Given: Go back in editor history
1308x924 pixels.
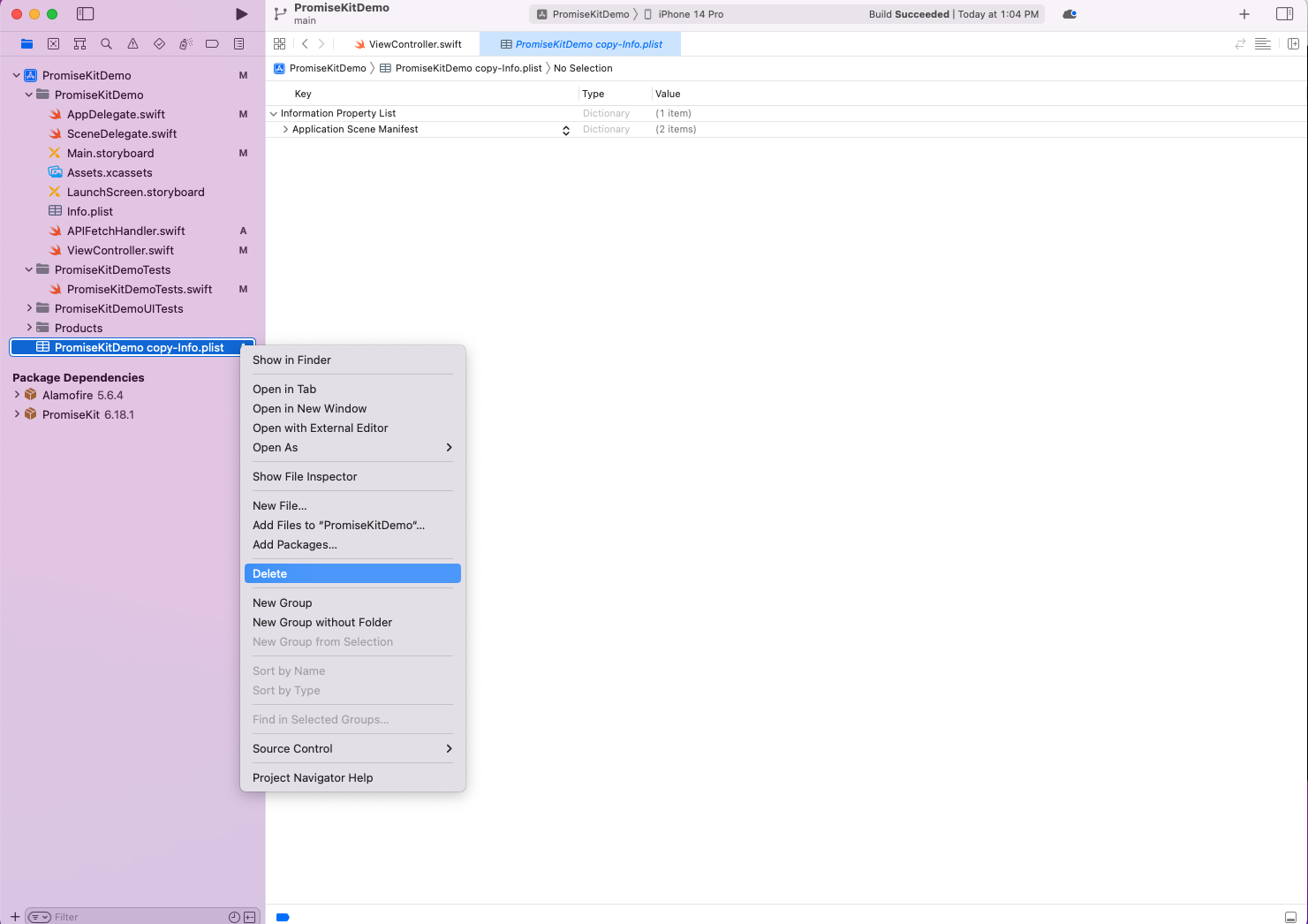Looking at the screenshot, I should pyautogui.click(x=305, y=43).
